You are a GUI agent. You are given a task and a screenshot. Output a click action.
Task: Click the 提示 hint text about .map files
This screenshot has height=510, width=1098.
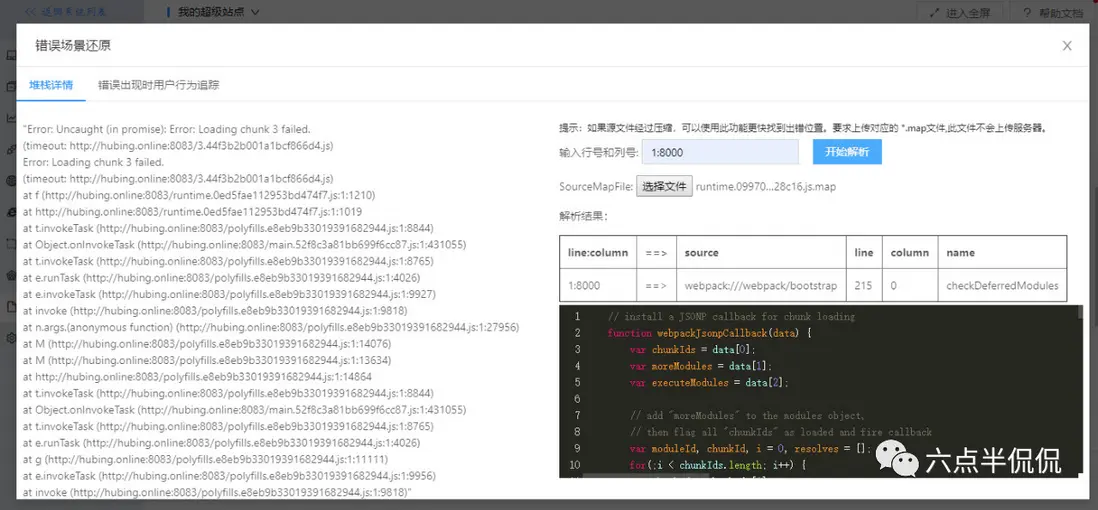(x=803, y=128)
